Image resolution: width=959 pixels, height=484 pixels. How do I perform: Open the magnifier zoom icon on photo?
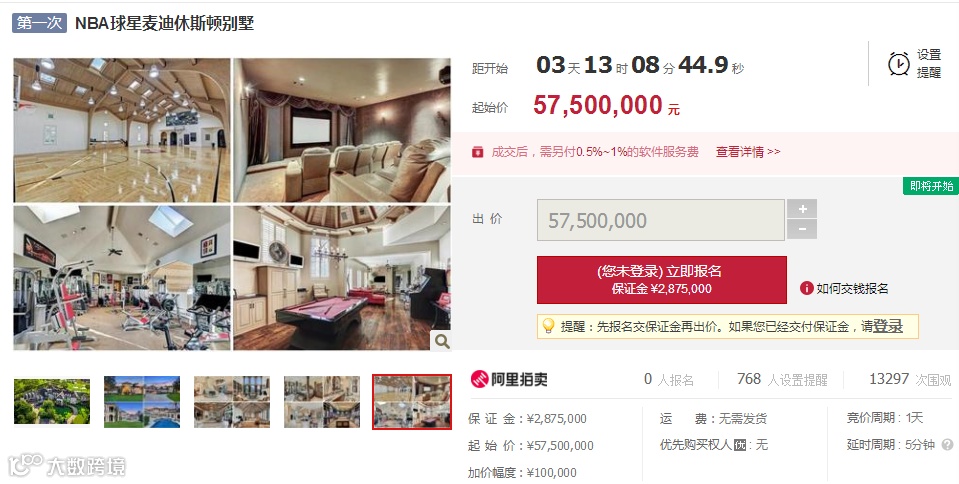coord(442,341)
